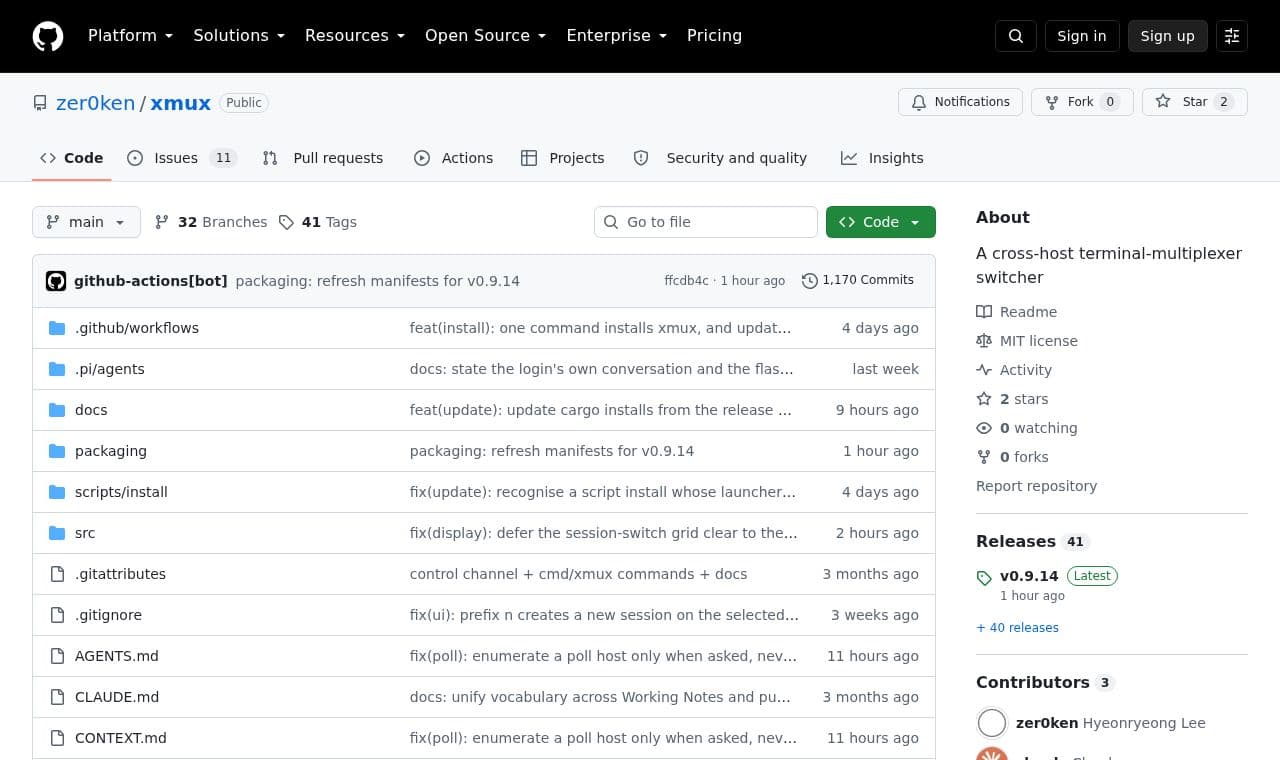The height and width of the screenshot is (760, 1280).
Task: Click the .github/workflows folder icon
Action: [57, 328]
